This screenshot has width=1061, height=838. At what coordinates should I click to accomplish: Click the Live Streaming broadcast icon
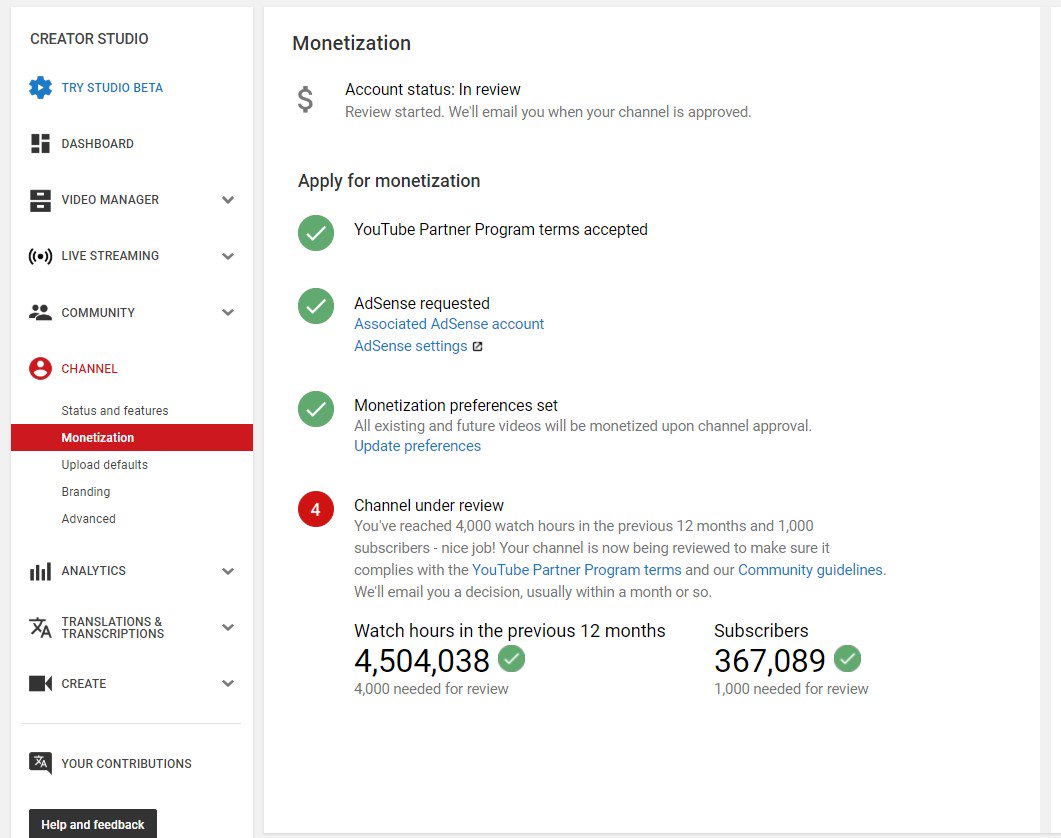click(x=41, y=256)
